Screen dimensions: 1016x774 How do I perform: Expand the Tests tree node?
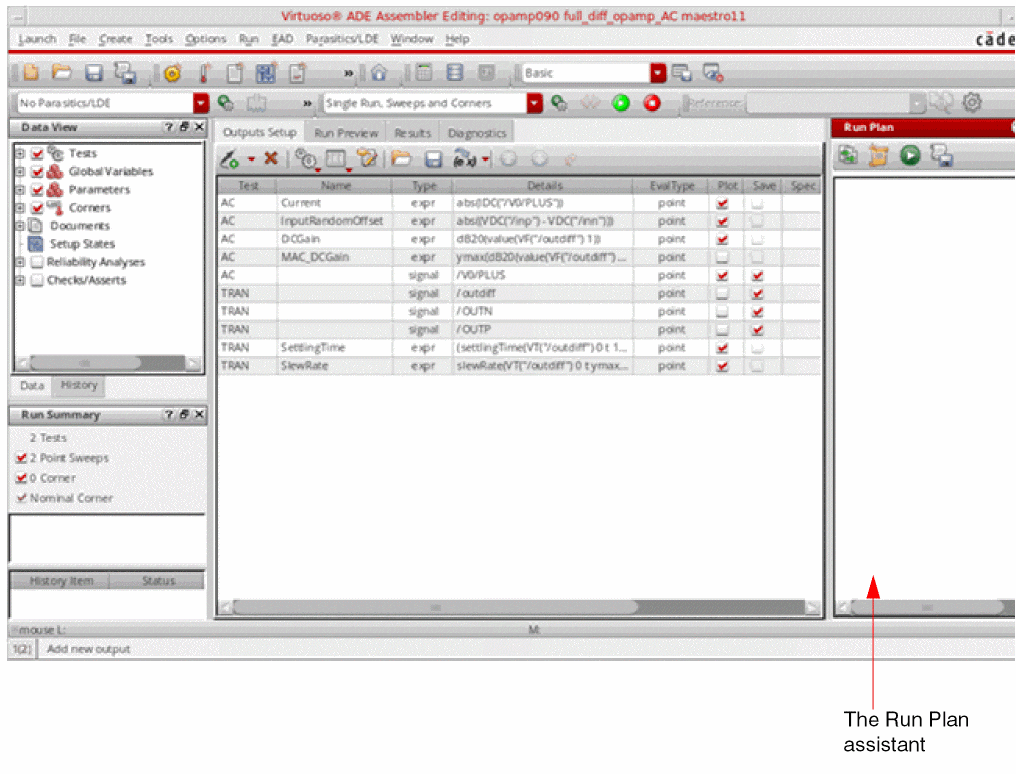[20, 154]
